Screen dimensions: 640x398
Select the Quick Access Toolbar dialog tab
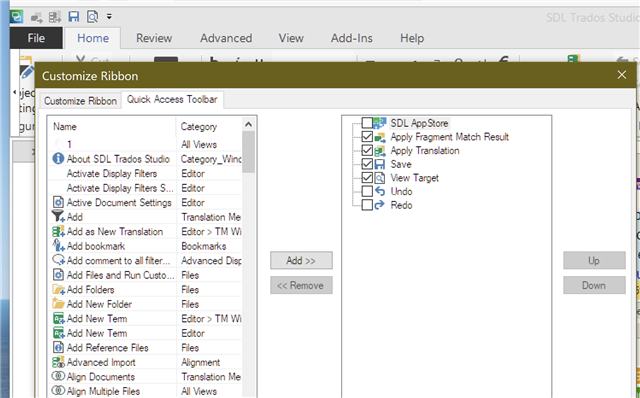click(x=172, y=99)
